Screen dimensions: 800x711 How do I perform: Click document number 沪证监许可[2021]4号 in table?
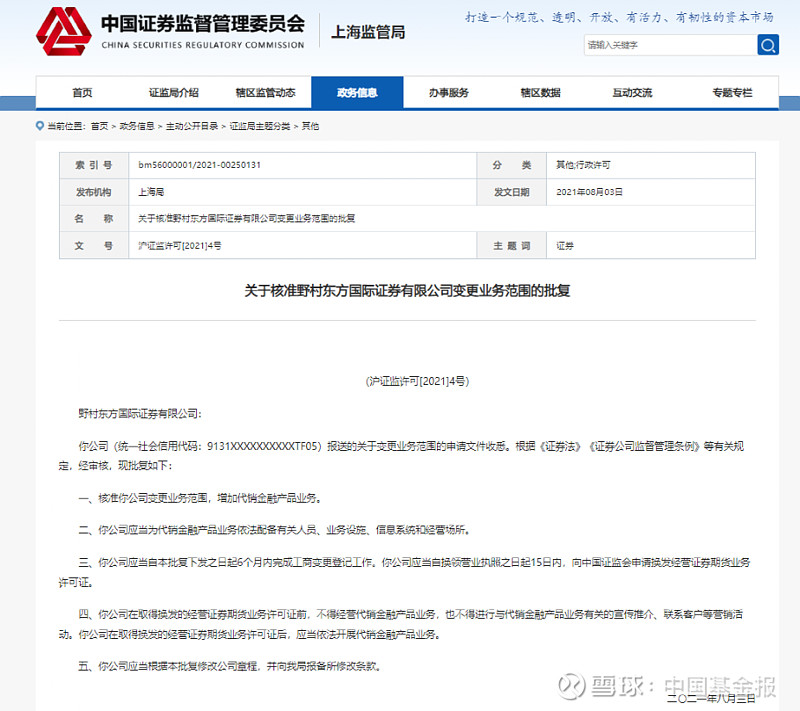tap(180, 246)
